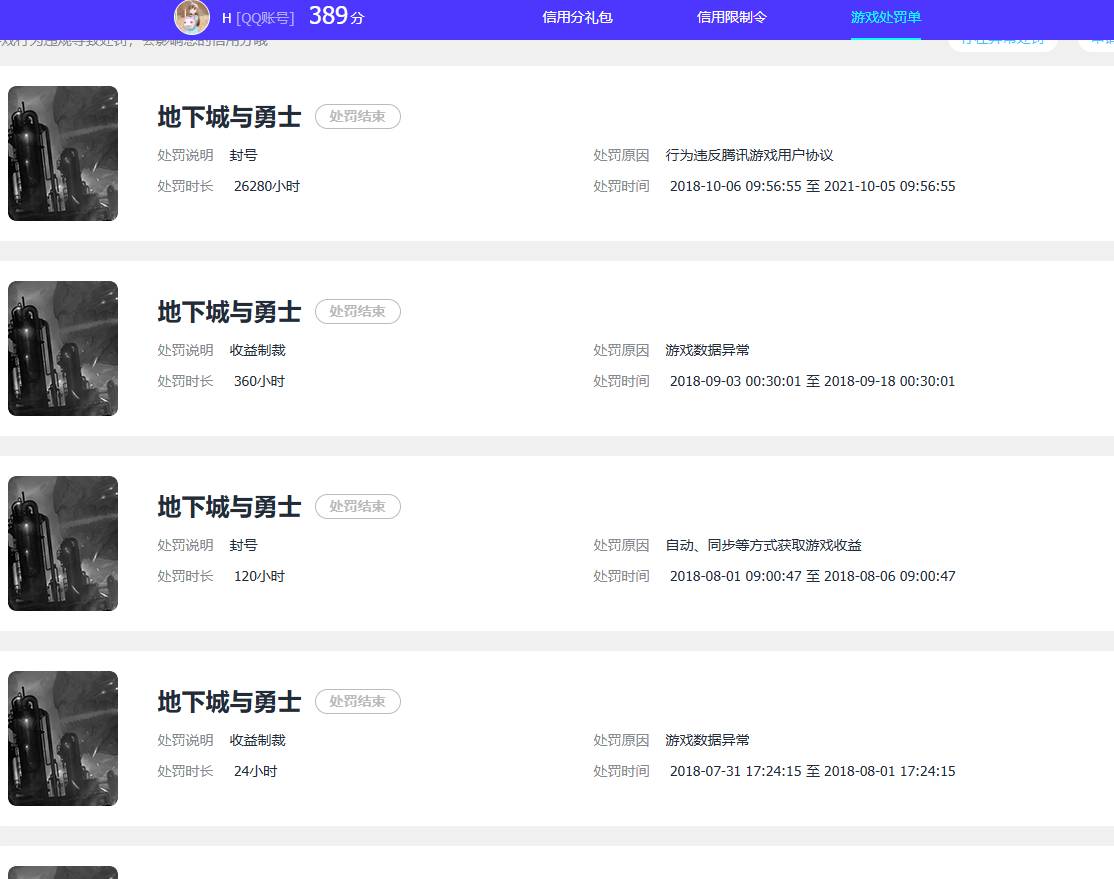Click the rounded filter button at top right
The height and width of the screenshot is (879, 1114).
click(1003, 41)
